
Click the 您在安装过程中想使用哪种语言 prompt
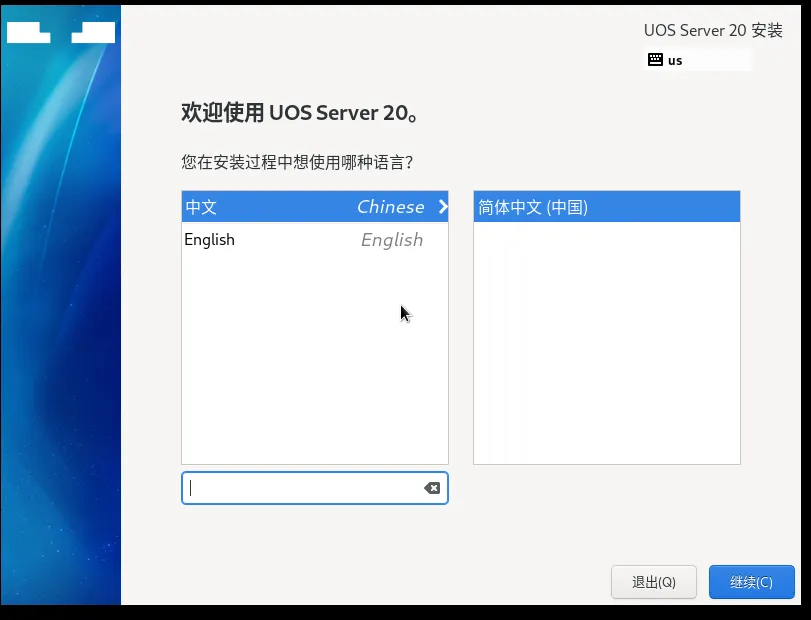(x=297, y=162)
